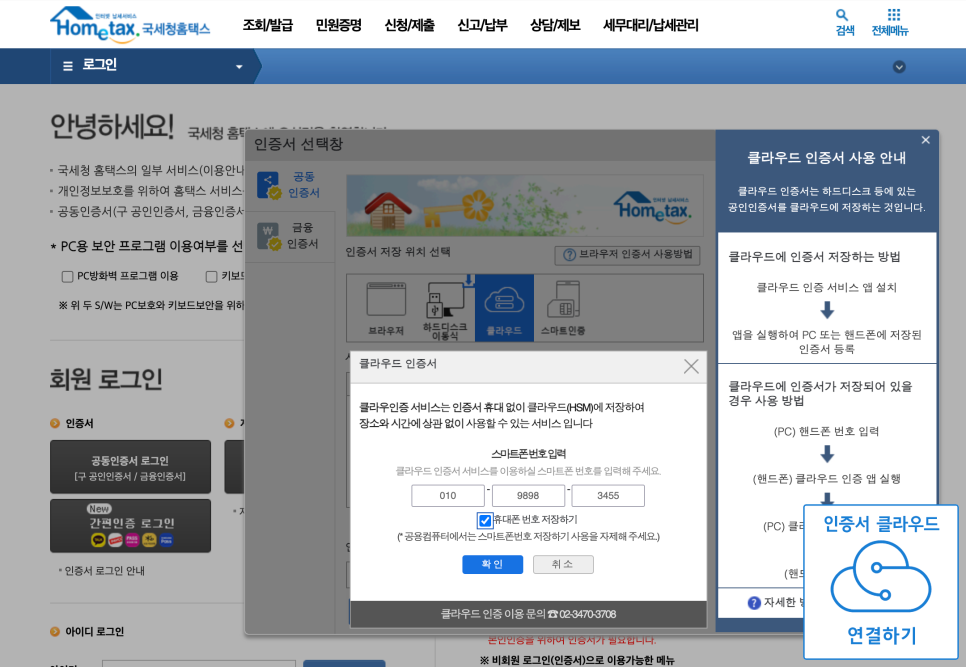
Task: Uncheck 휴대폰 번호 저장하기 checkbox
Action: tap(485, 520)
